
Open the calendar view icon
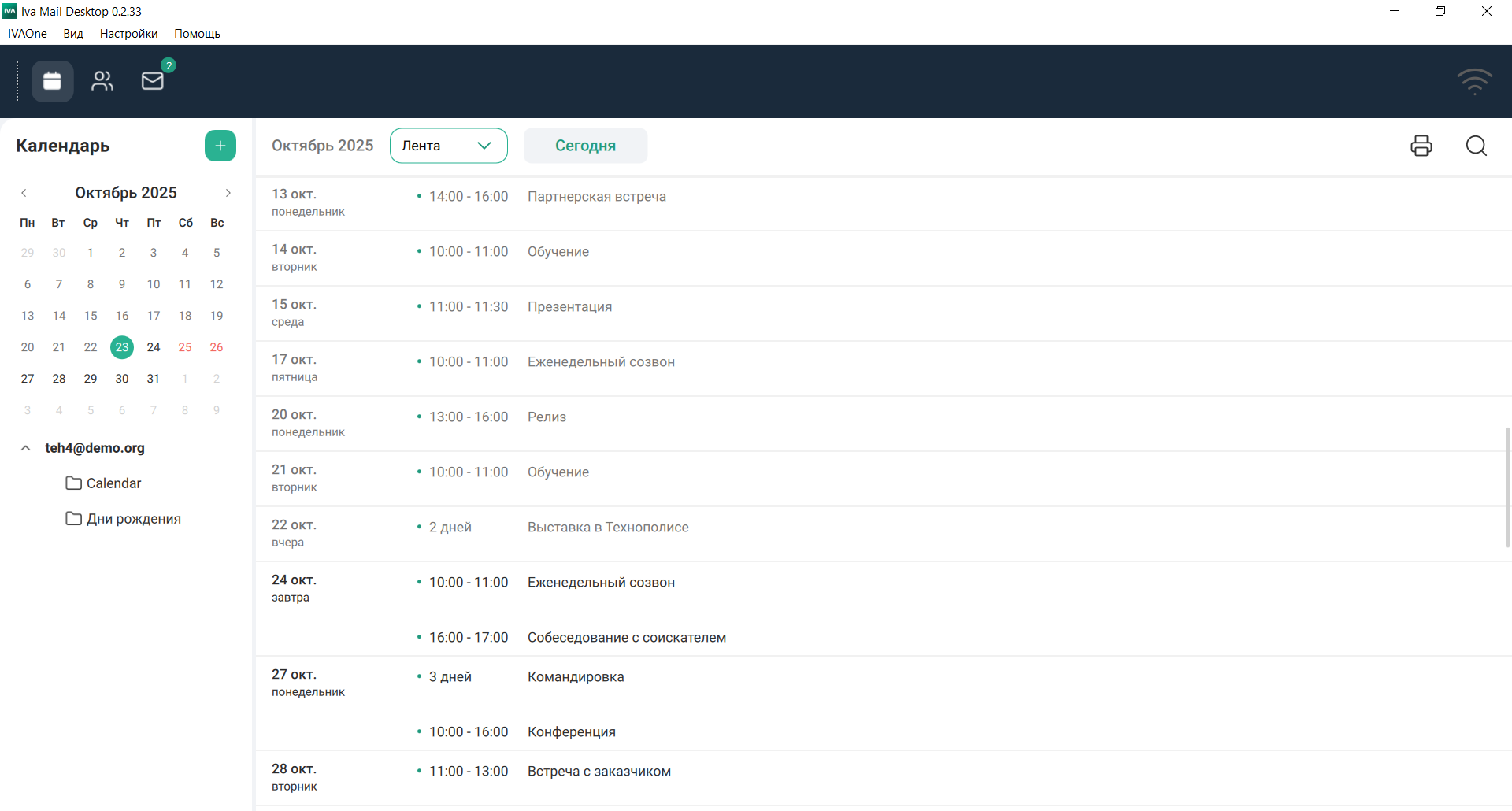(x=52, y=81)
